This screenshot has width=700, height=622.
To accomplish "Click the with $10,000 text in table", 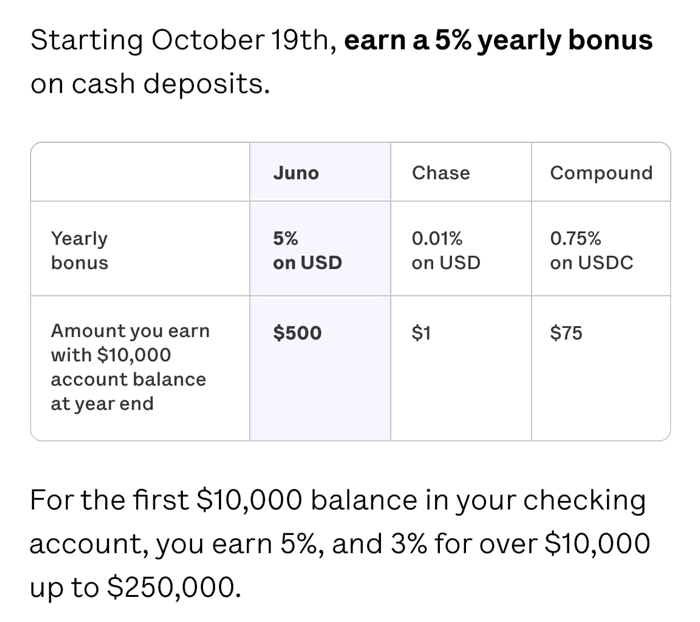I will (x=111, y=355).
